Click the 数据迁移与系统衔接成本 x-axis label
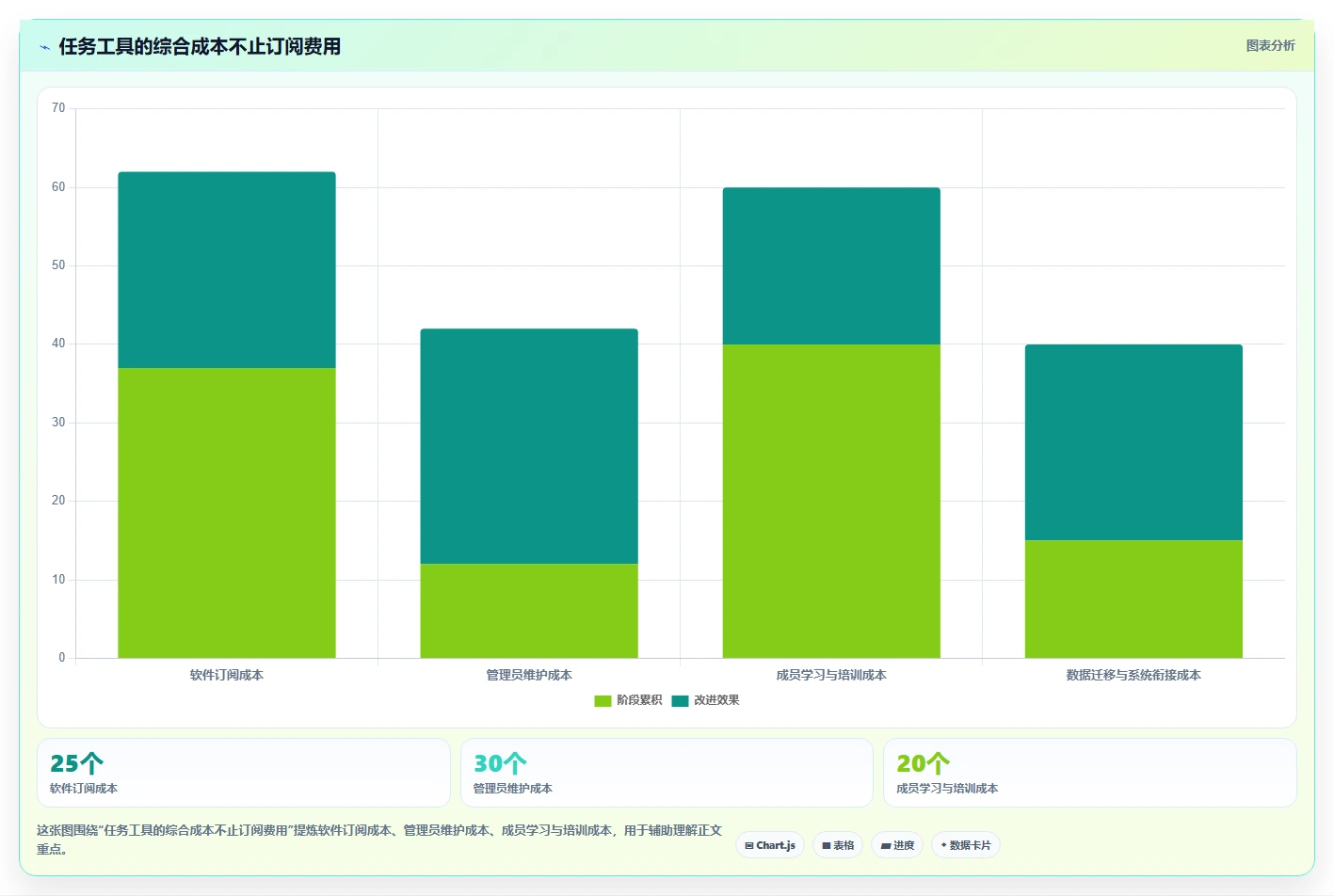Screen dimensions: 1334x896 click(1133, 675)
